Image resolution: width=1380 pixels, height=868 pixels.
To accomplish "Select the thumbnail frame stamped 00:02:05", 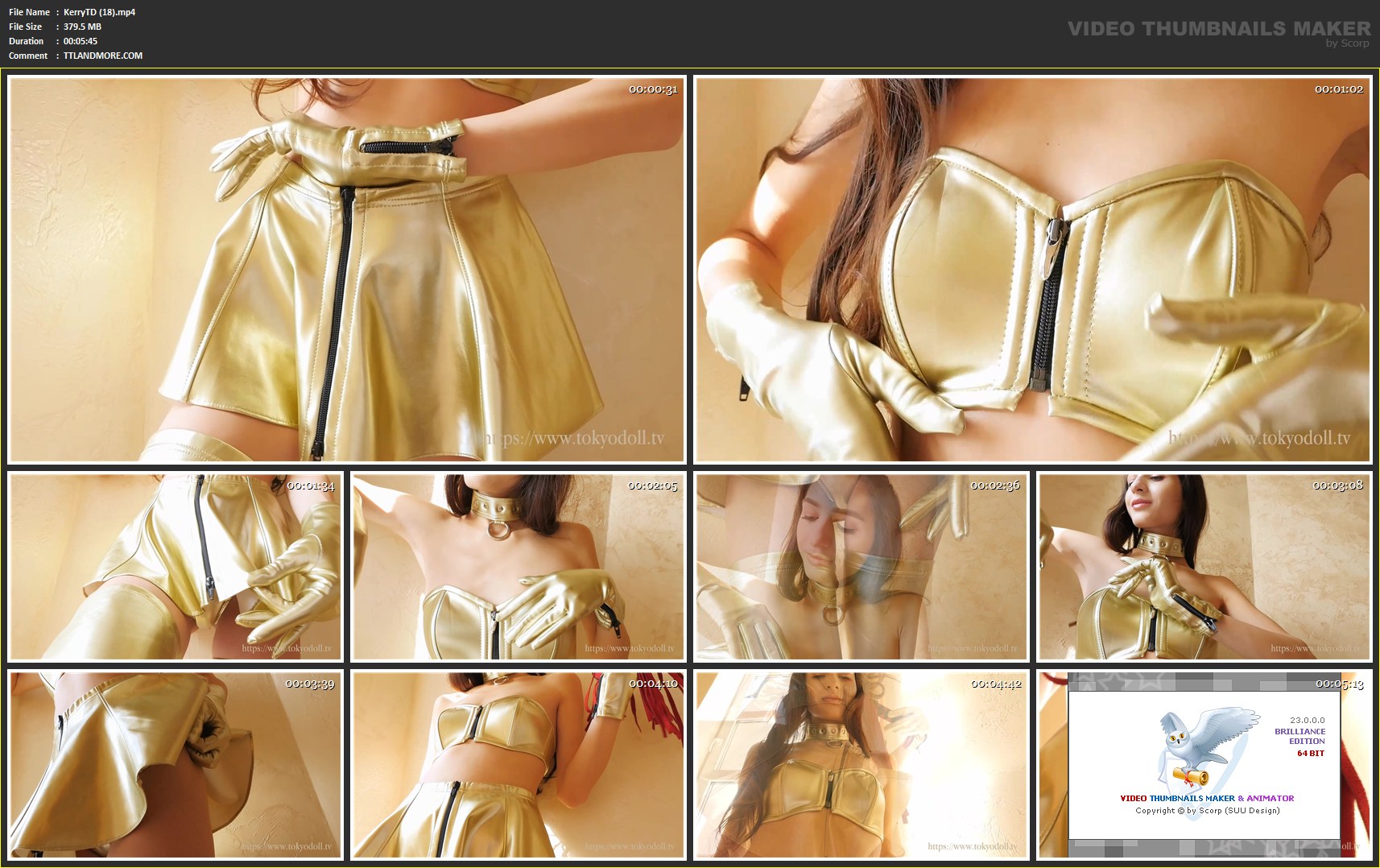I will tap(519, 567).
